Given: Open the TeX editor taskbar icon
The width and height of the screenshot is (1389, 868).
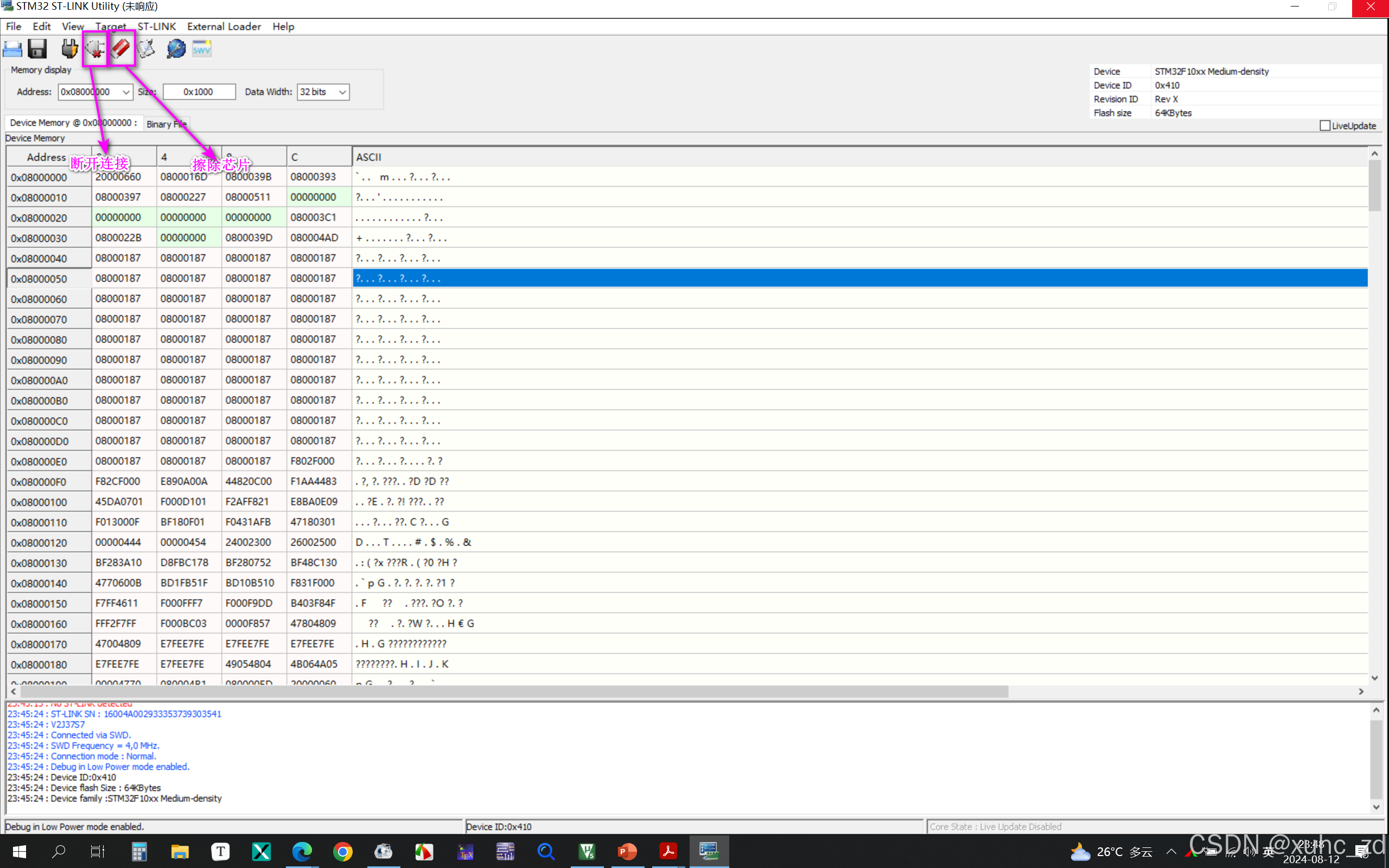Looking at the screenshot, I should (x=465, y=851).
